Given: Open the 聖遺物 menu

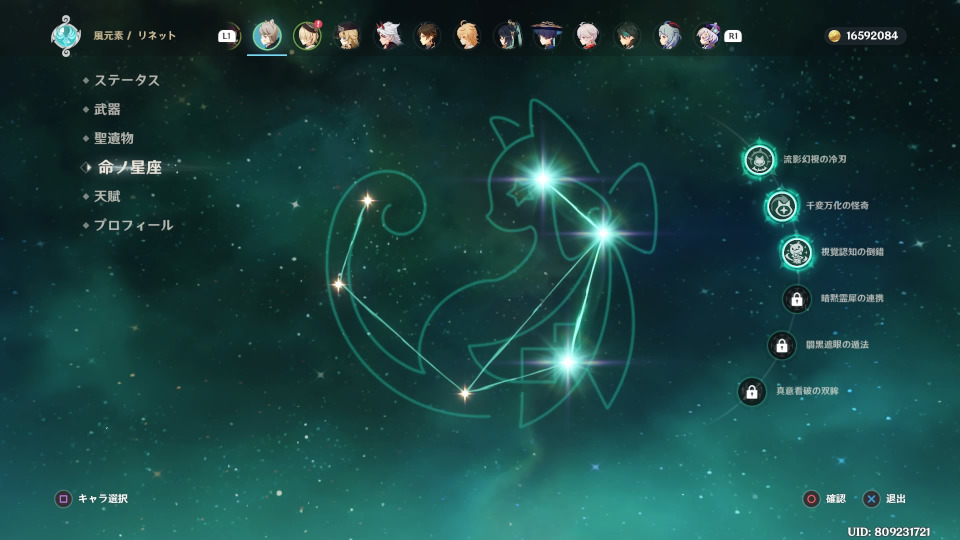Looking at the screenshot, I should [114, 138].
